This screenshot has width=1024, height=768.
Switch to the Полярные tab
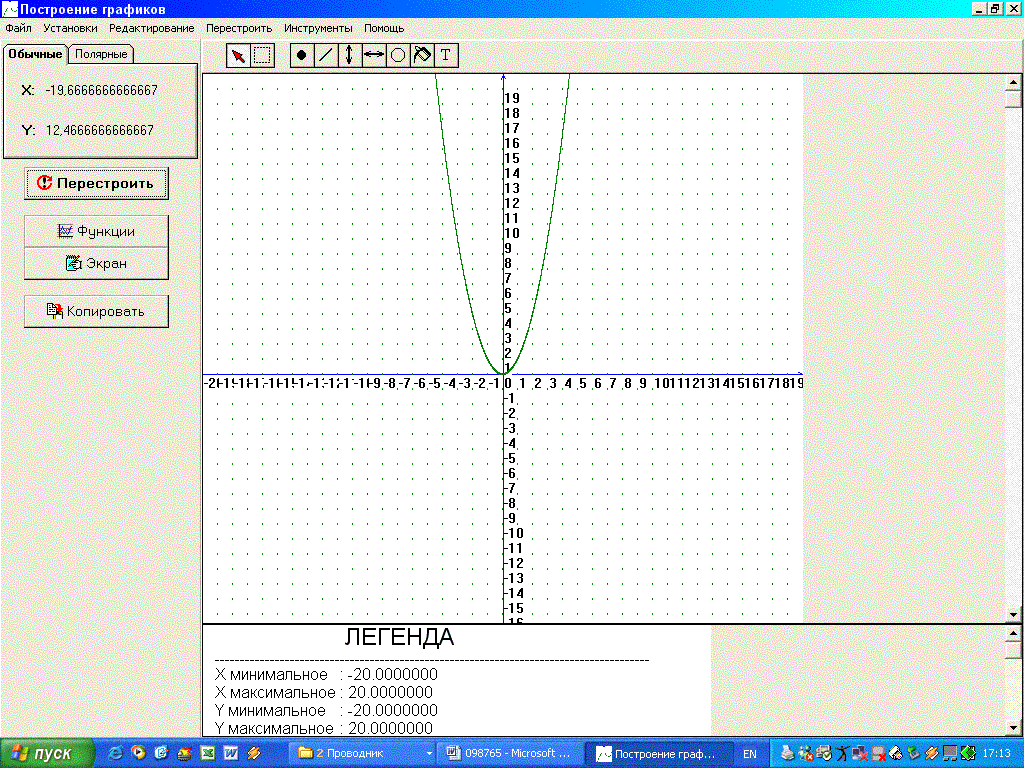101,54
